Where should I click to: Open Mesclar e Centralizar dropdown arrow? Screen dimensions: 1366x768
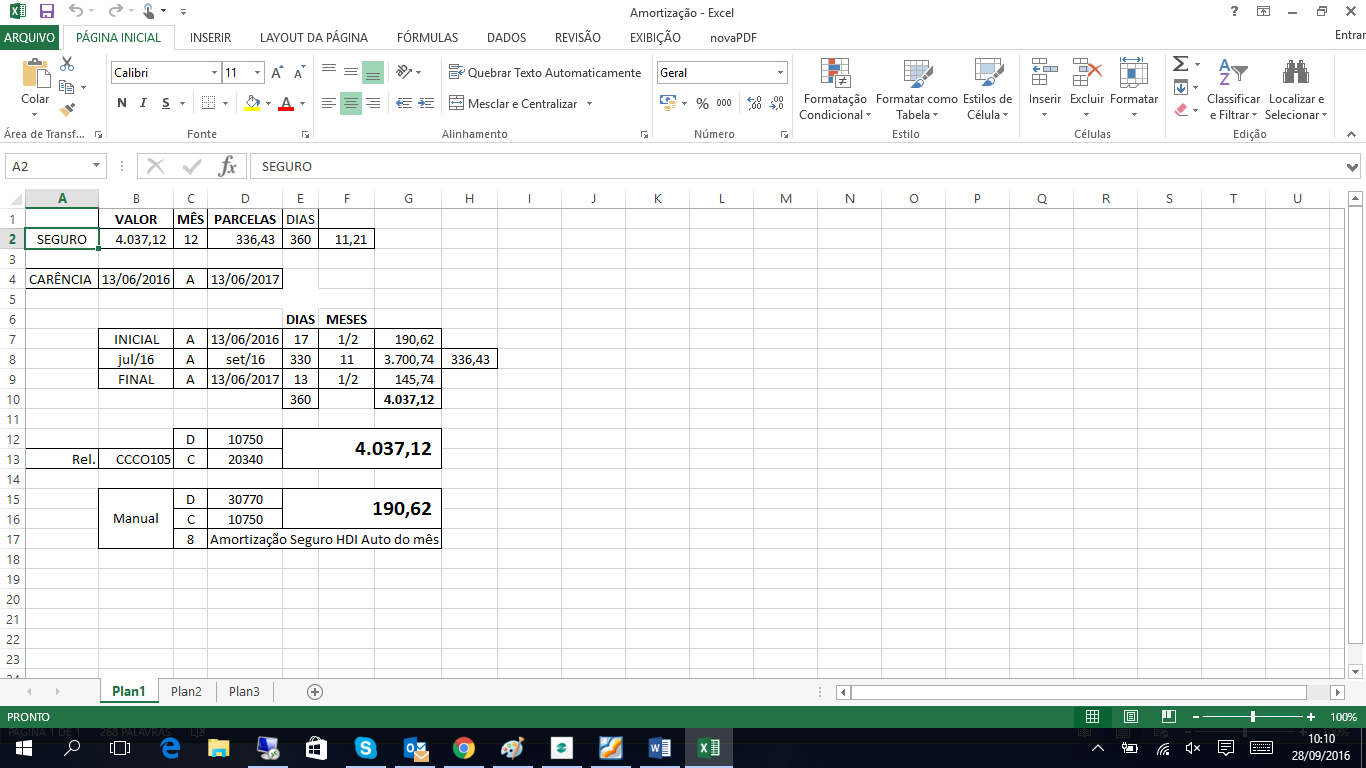pos(590,103)
